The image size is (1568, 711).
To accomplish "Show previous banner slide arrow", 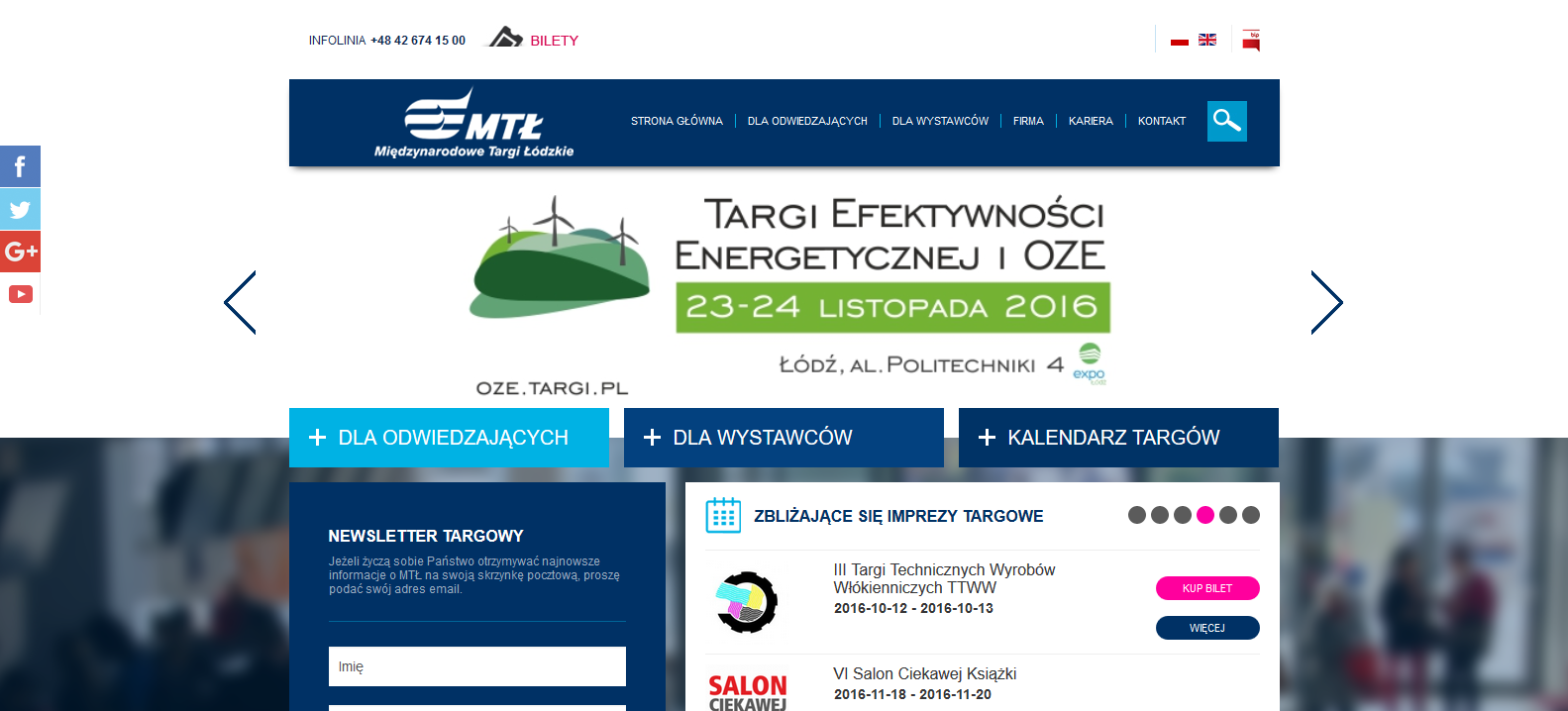I will [240, 302].
